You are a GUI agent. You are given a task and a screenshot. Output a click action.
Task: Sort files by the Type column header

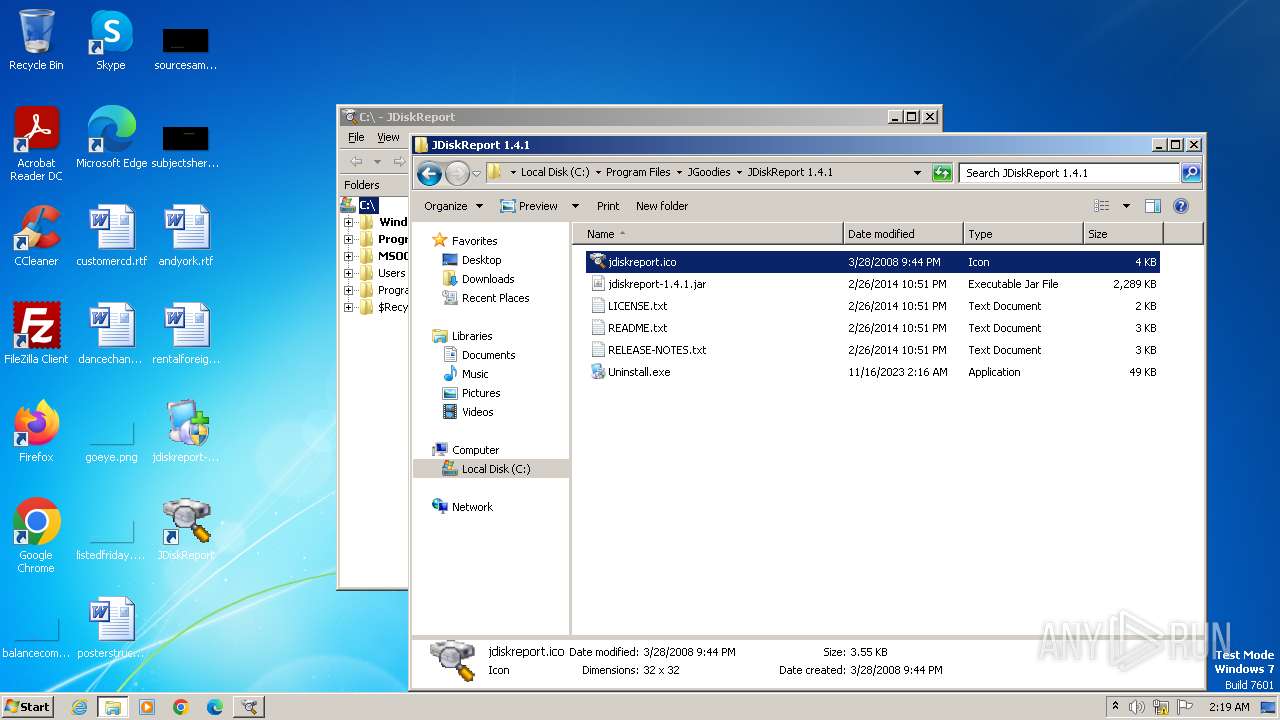point(1024,234)
